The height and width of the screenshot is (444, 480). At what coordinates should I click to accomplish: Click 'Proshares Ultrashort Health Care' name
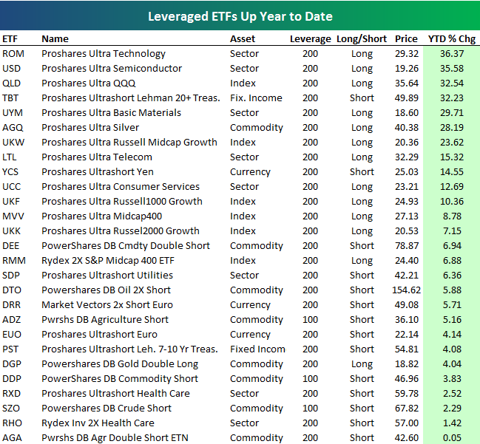(115, 393)
